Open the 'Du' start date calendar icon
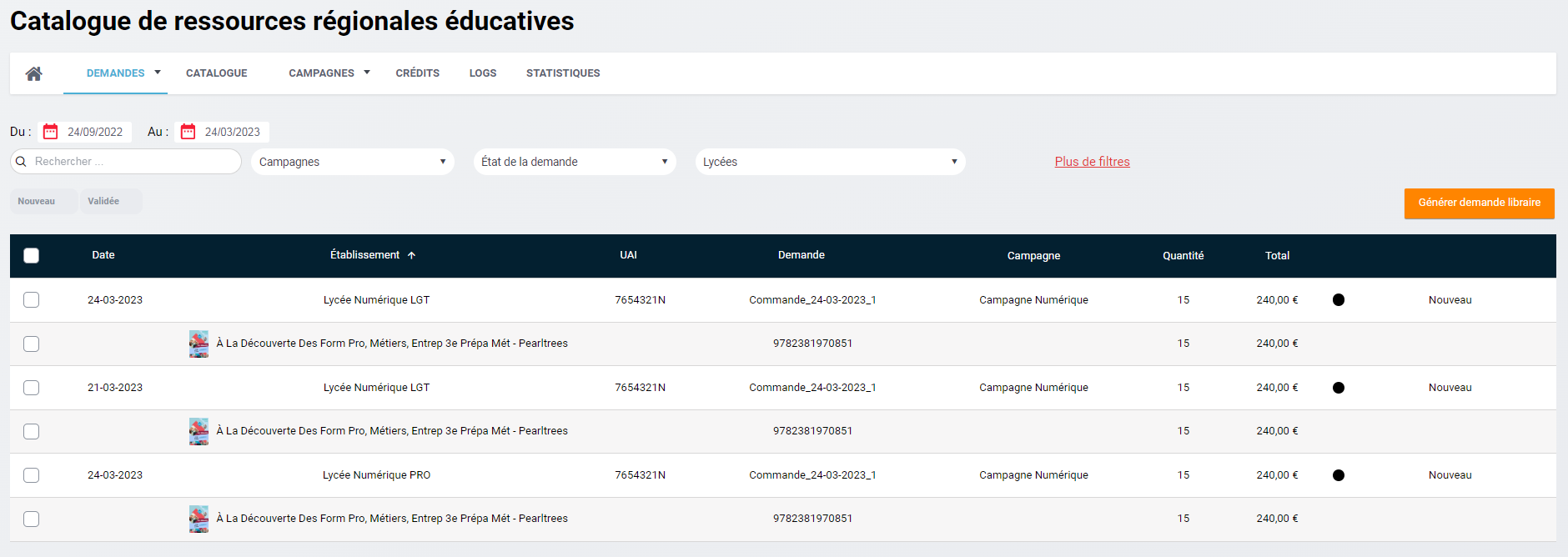Image resolution: width=1568 pixels, height=557 pixels. [51, 132]
